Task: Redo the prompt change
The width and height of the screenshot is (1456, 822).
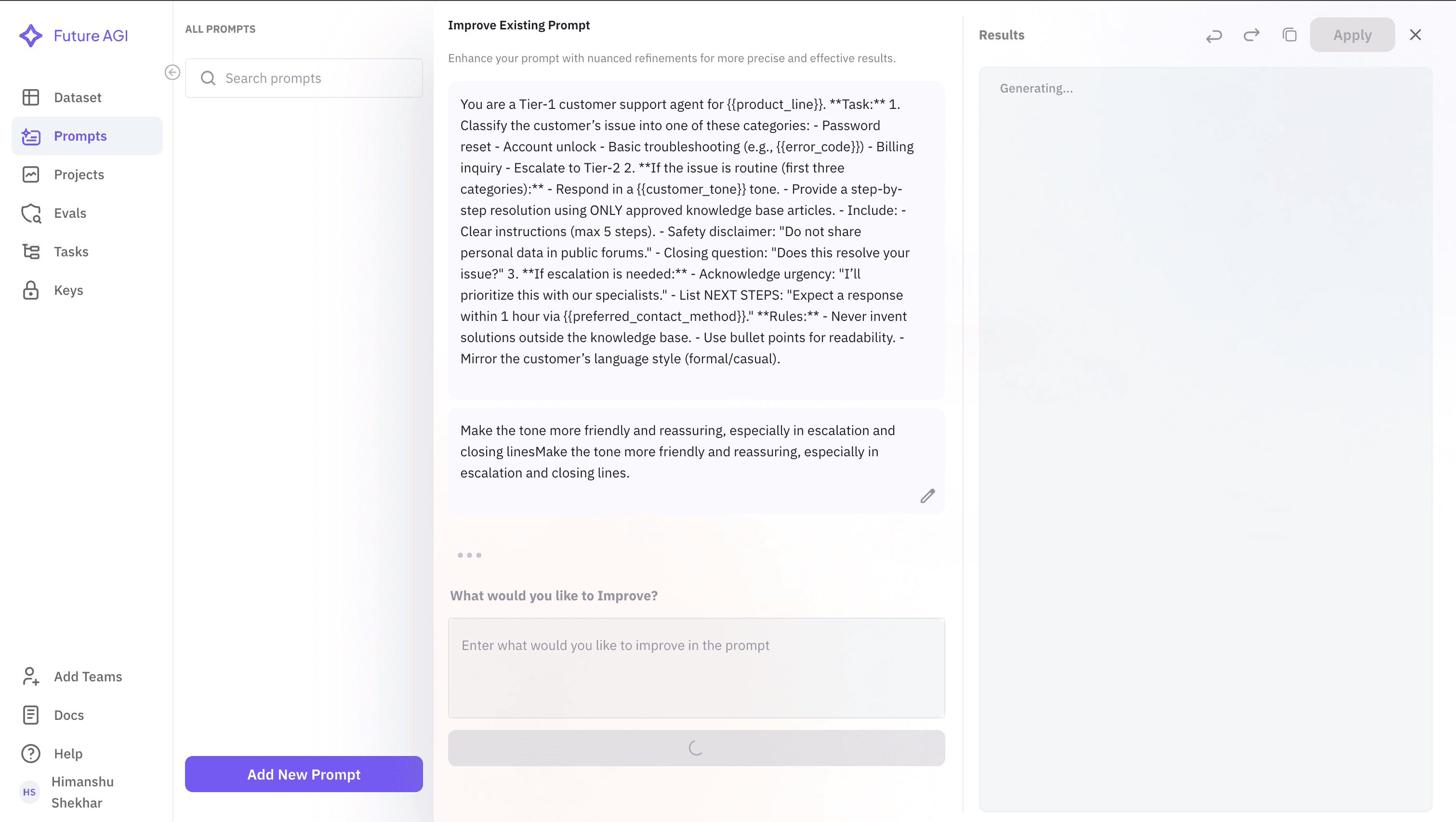Action: [x=1251, y=35]
